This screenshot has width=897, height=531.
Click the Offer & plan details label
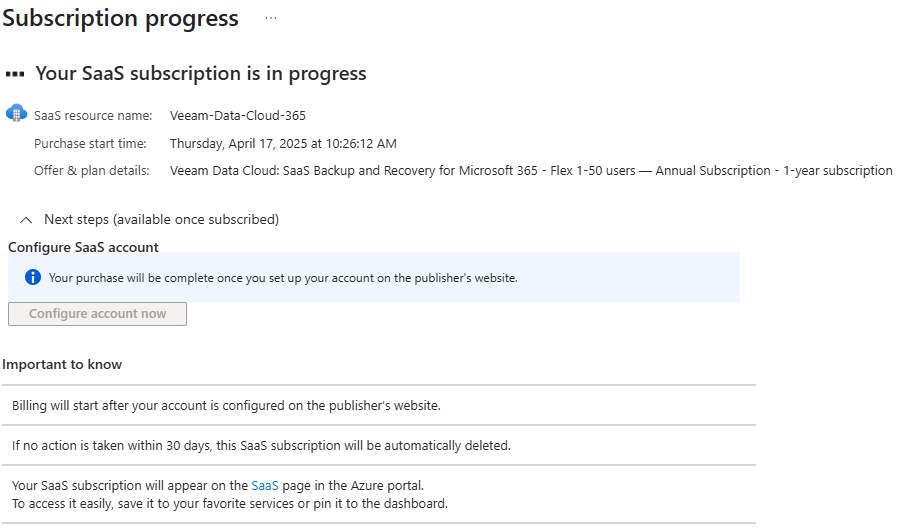(92, 171)
